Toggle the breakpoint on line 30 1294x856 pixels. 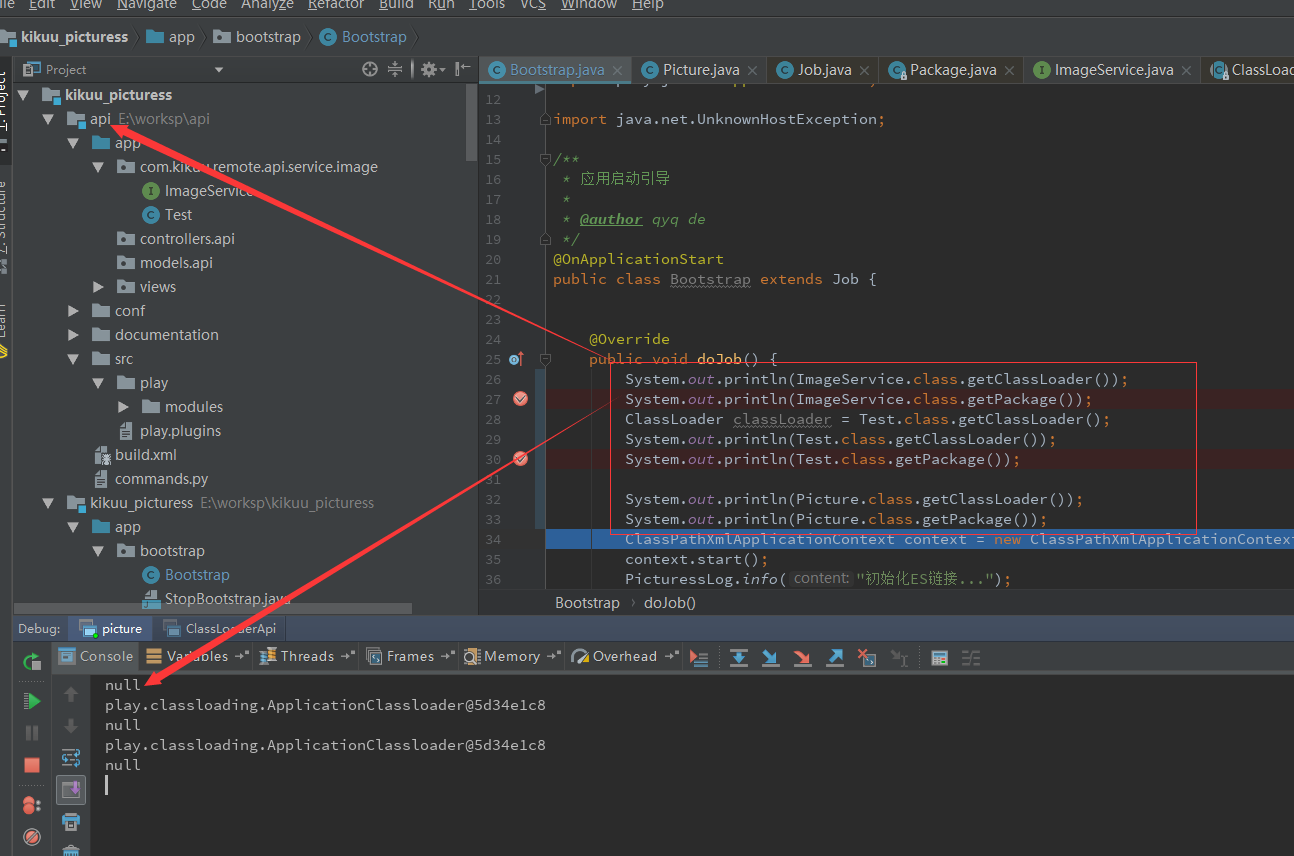tap(520, 459)
